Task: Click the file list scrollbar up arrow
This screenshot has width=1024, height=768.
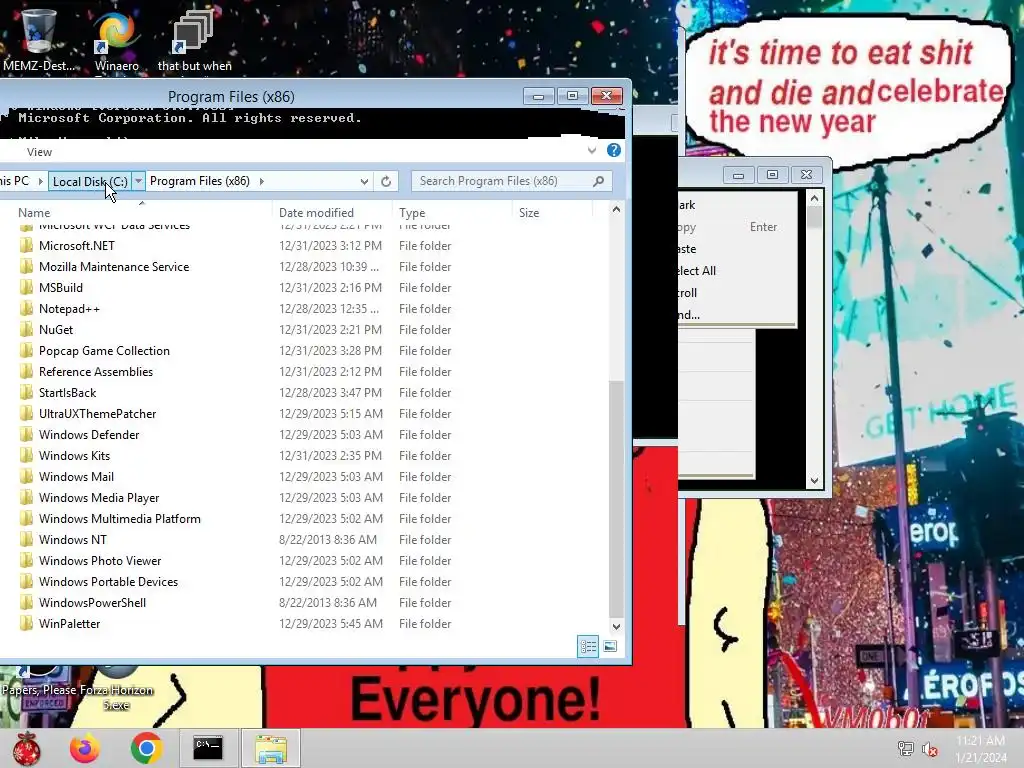Action: pos(616,210)
